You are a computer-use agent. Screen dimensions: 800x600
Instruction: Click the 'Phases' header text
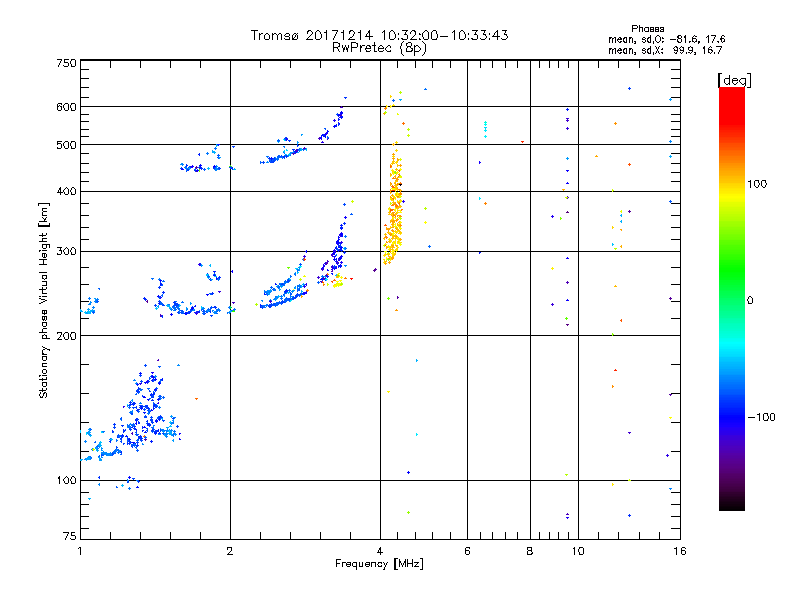(647, 29)
